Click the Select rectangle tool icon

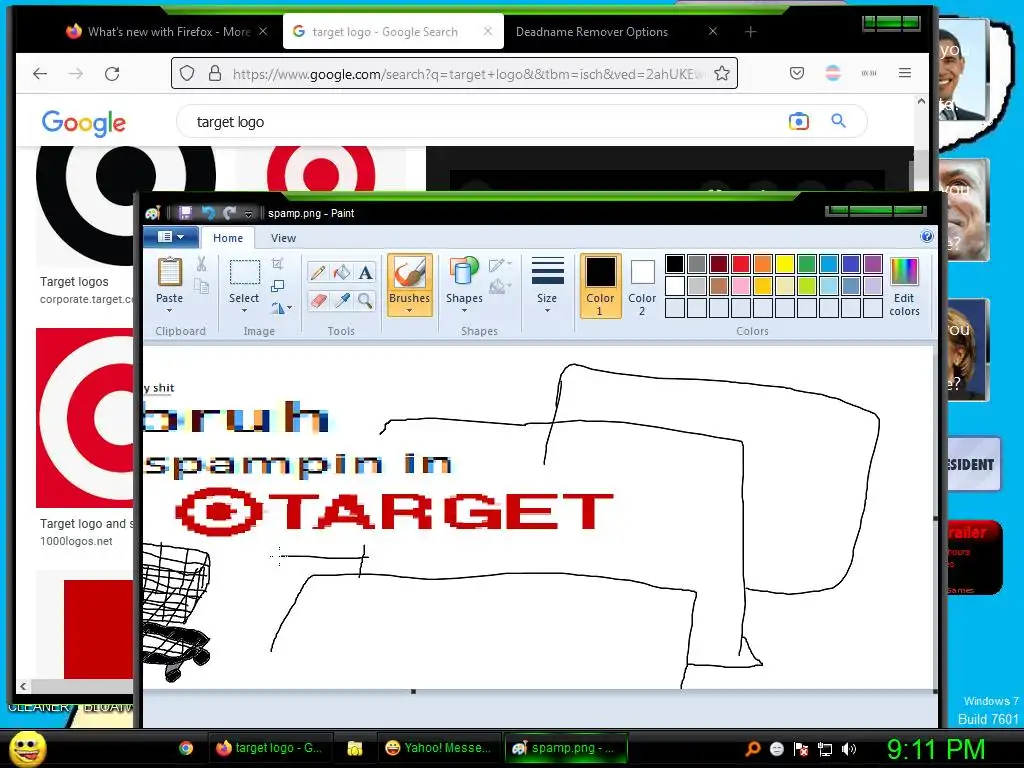(x=244, y=272)
